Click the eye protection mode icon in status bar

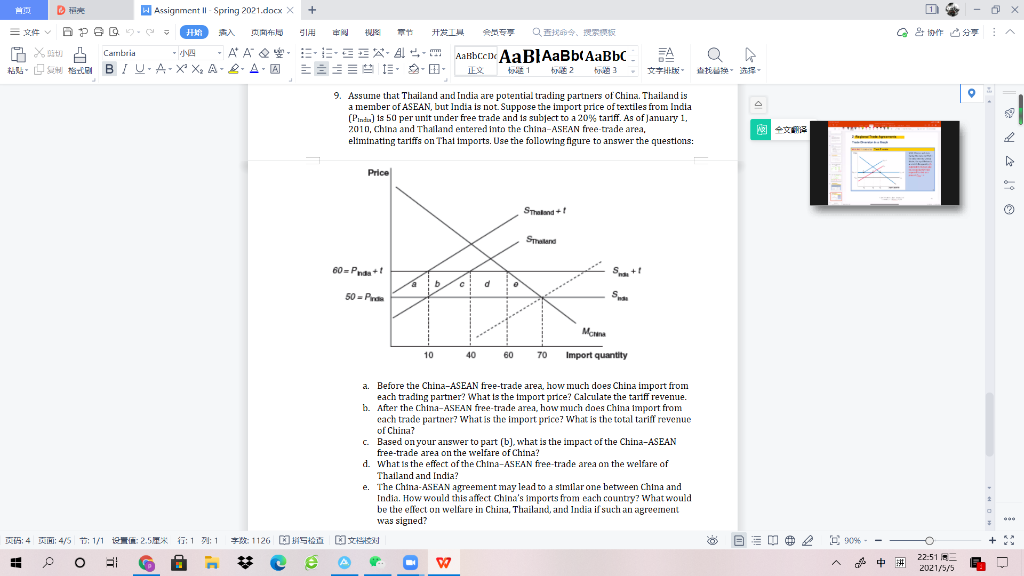point(712,540)
